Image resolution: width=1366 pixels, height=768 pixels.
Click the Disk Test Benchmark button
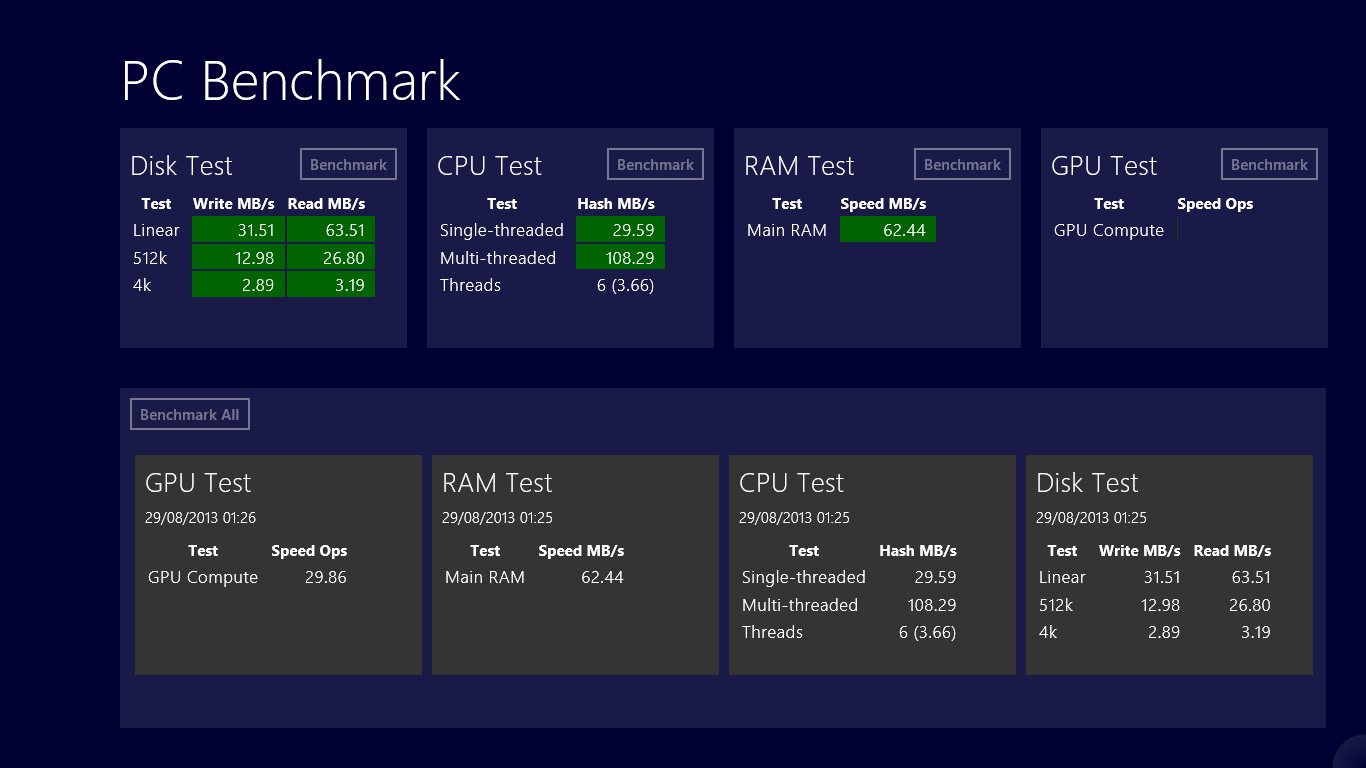pyautogui.click(x=348, y=165)
